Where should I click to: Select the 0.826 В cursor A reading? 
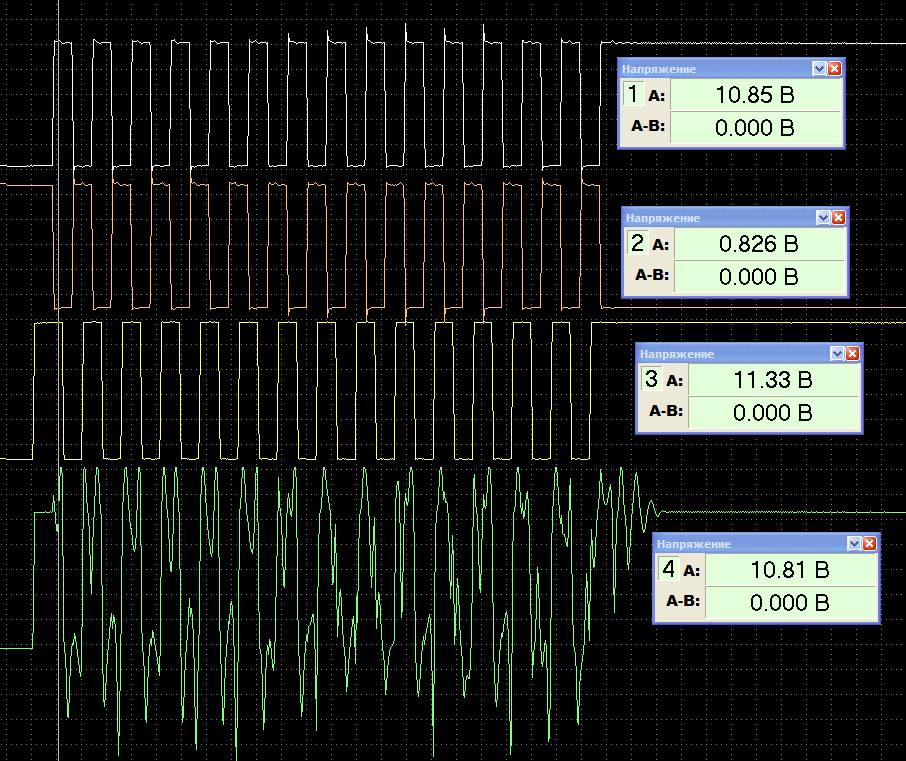(759, 244)
